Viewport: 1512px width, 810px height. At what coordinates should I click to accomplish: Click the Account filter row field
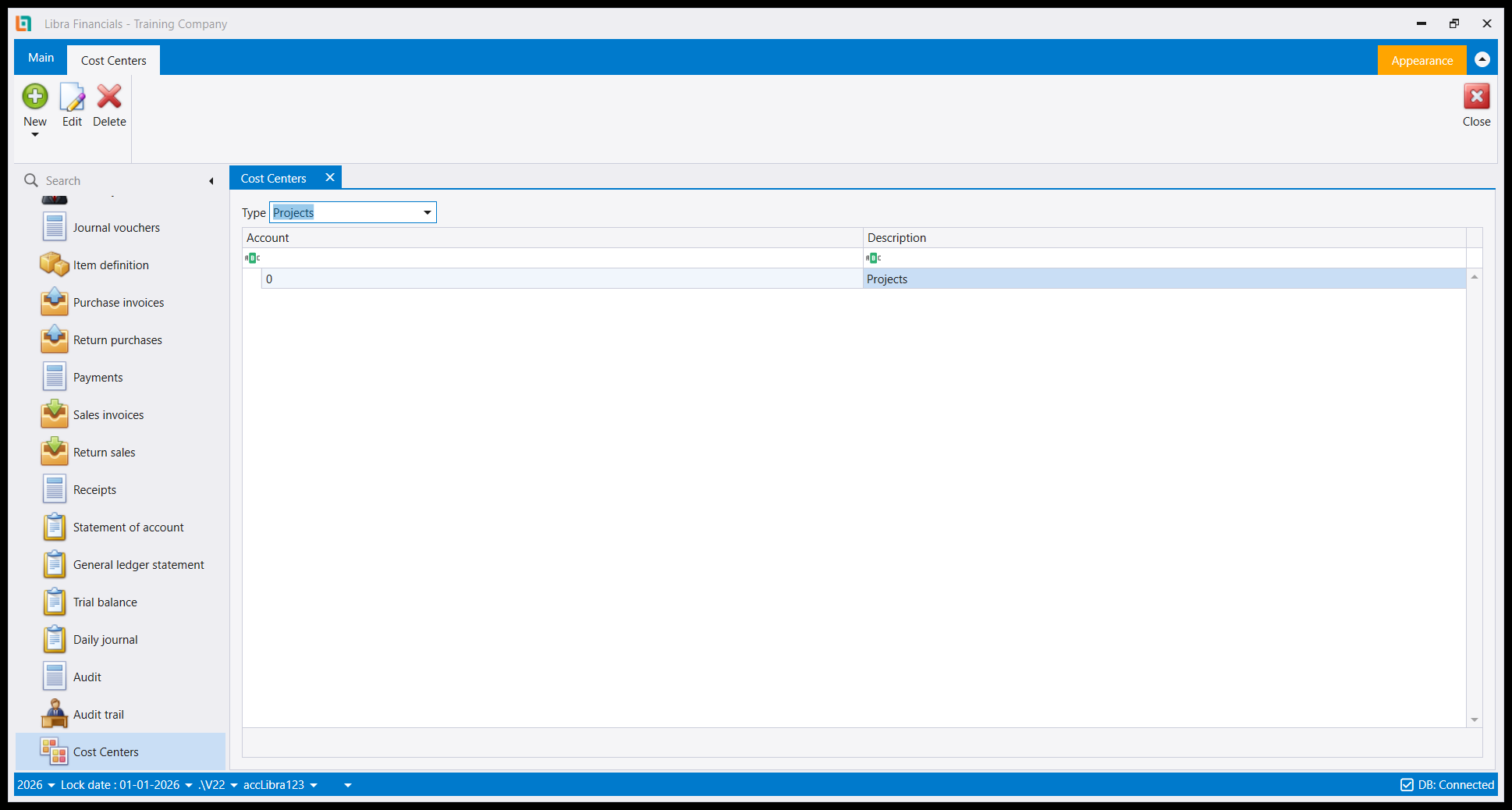[x=552, y=258]
